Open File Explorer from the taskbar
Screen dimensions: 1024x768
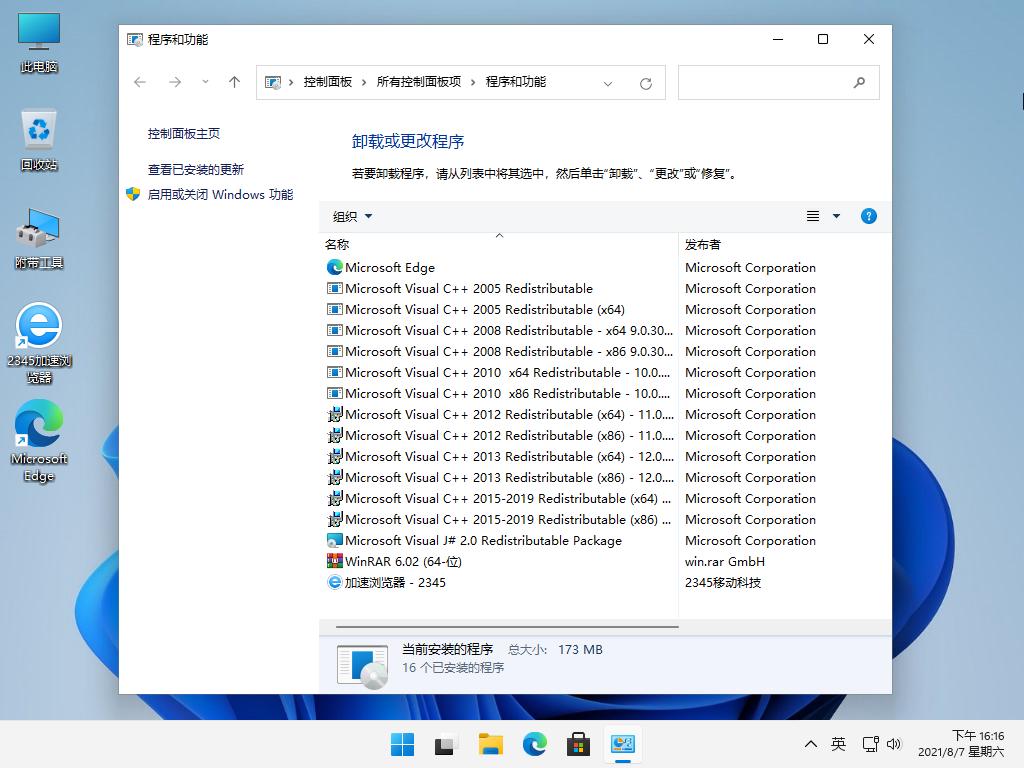(490, 744)
